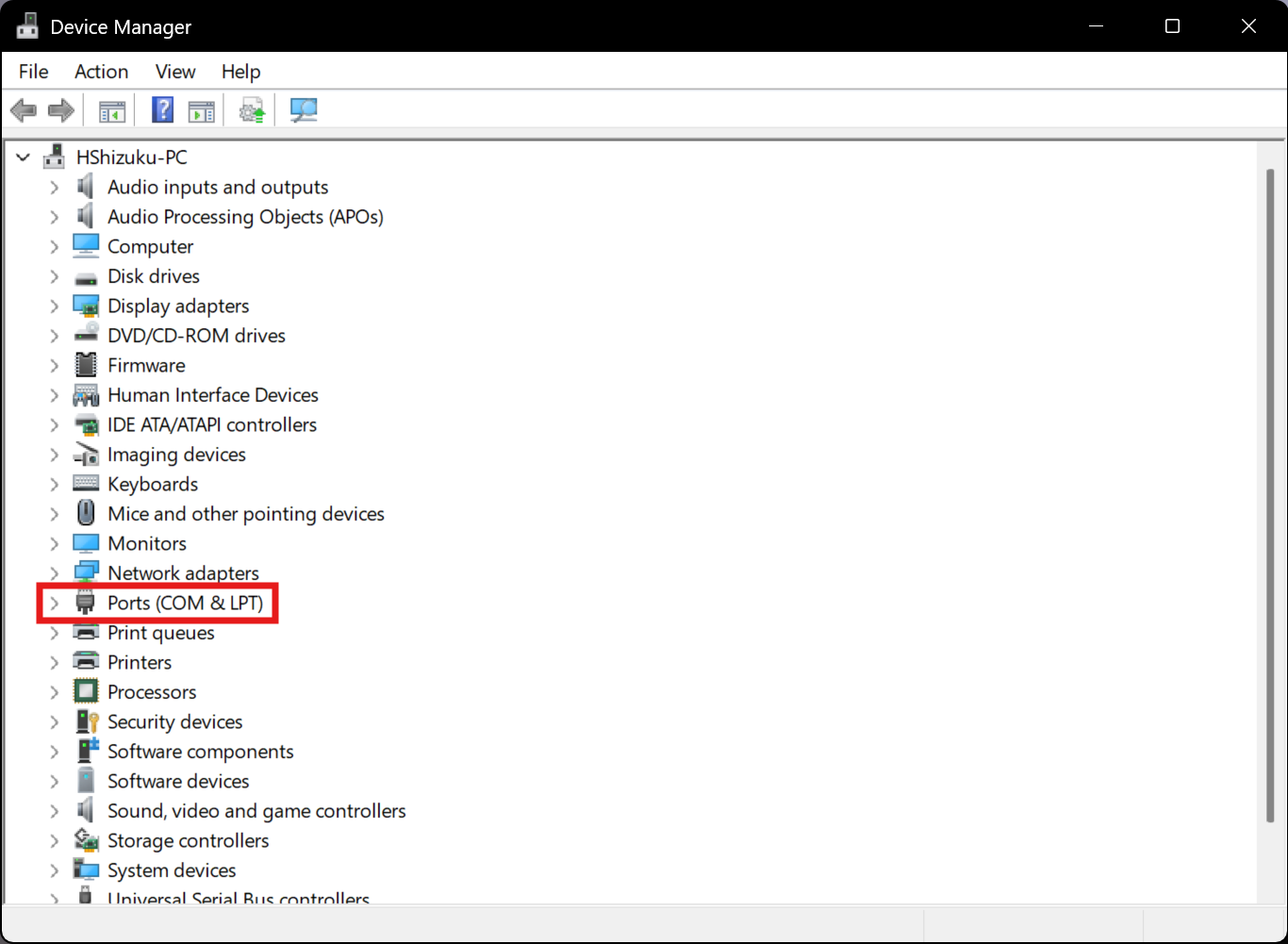Expand Sound, video and game controllers
1288x944 pixels.
[x=55, y=811]
